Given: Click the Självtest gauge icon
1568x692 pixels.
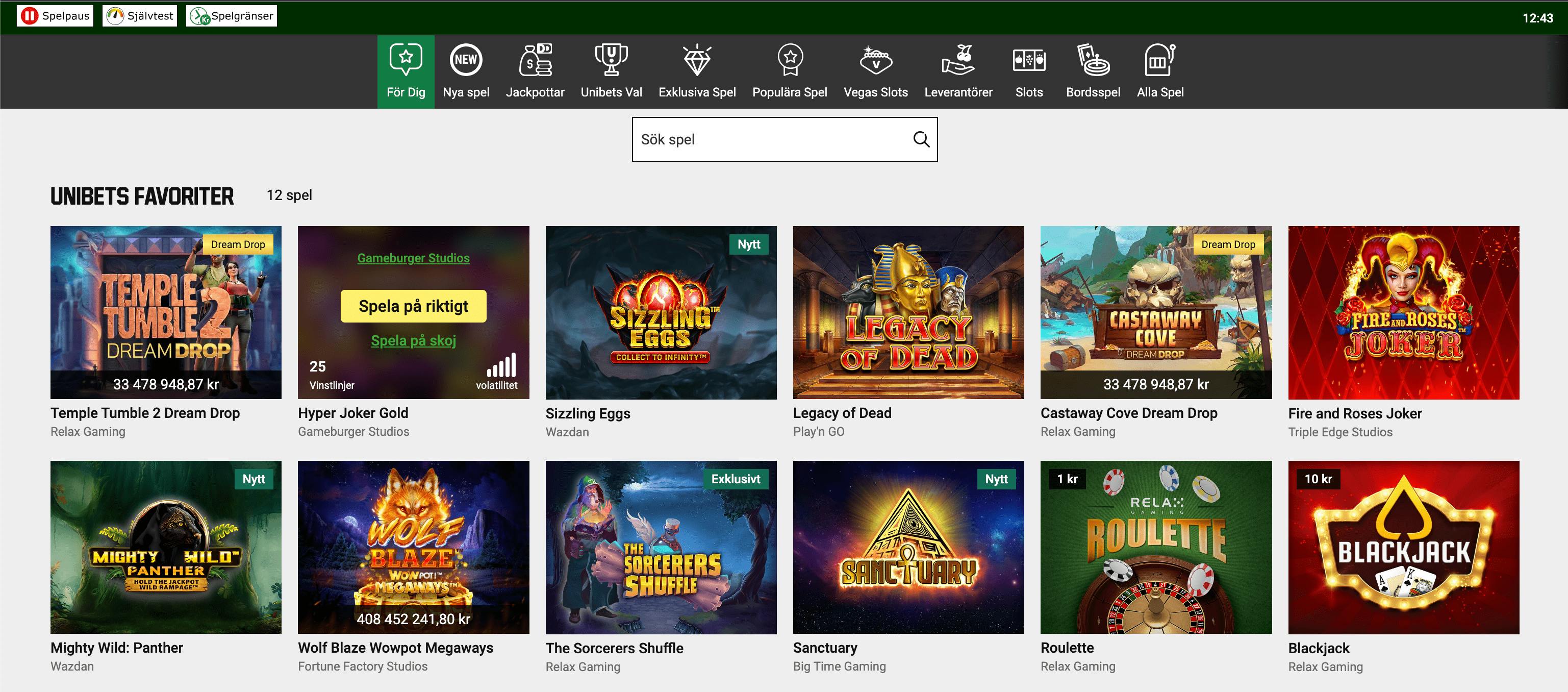Looking at the screenshot, I should (x=115, y=16).
